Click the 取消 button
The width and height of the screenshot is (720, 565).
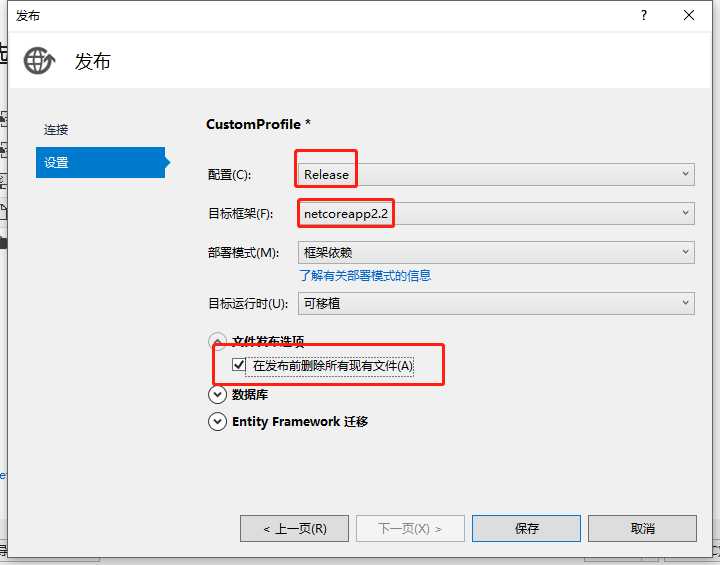[x=642, y=528]
